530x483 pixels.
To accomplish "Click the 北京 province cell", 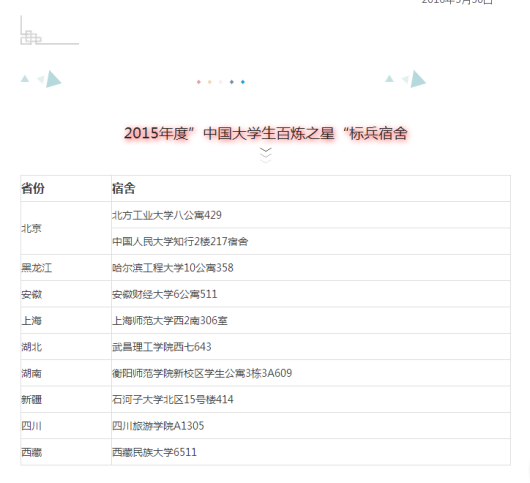I will 66,228.
